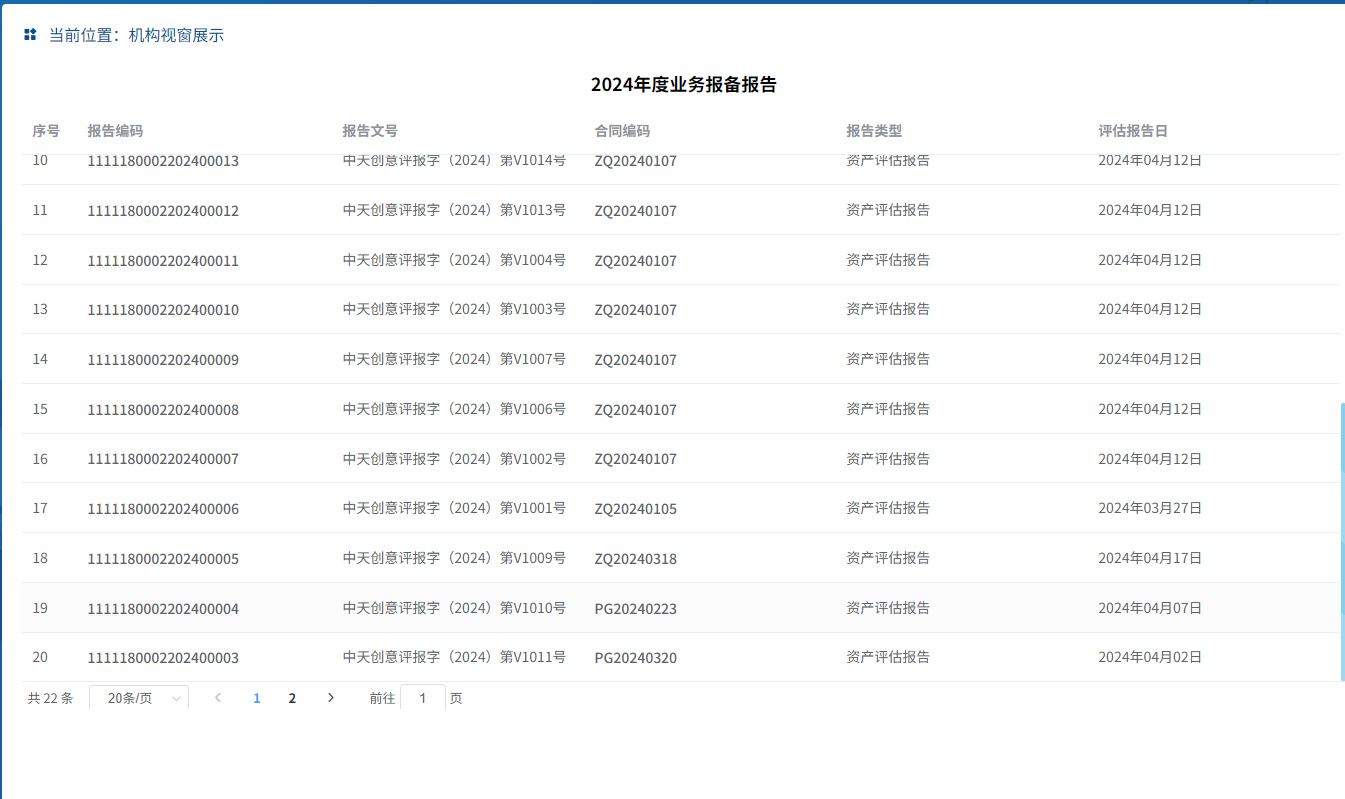This screenshot has height=799, width=1345.
Task: Click the go-to page number input
Action: pyautogui.click(x=423, y=698)
